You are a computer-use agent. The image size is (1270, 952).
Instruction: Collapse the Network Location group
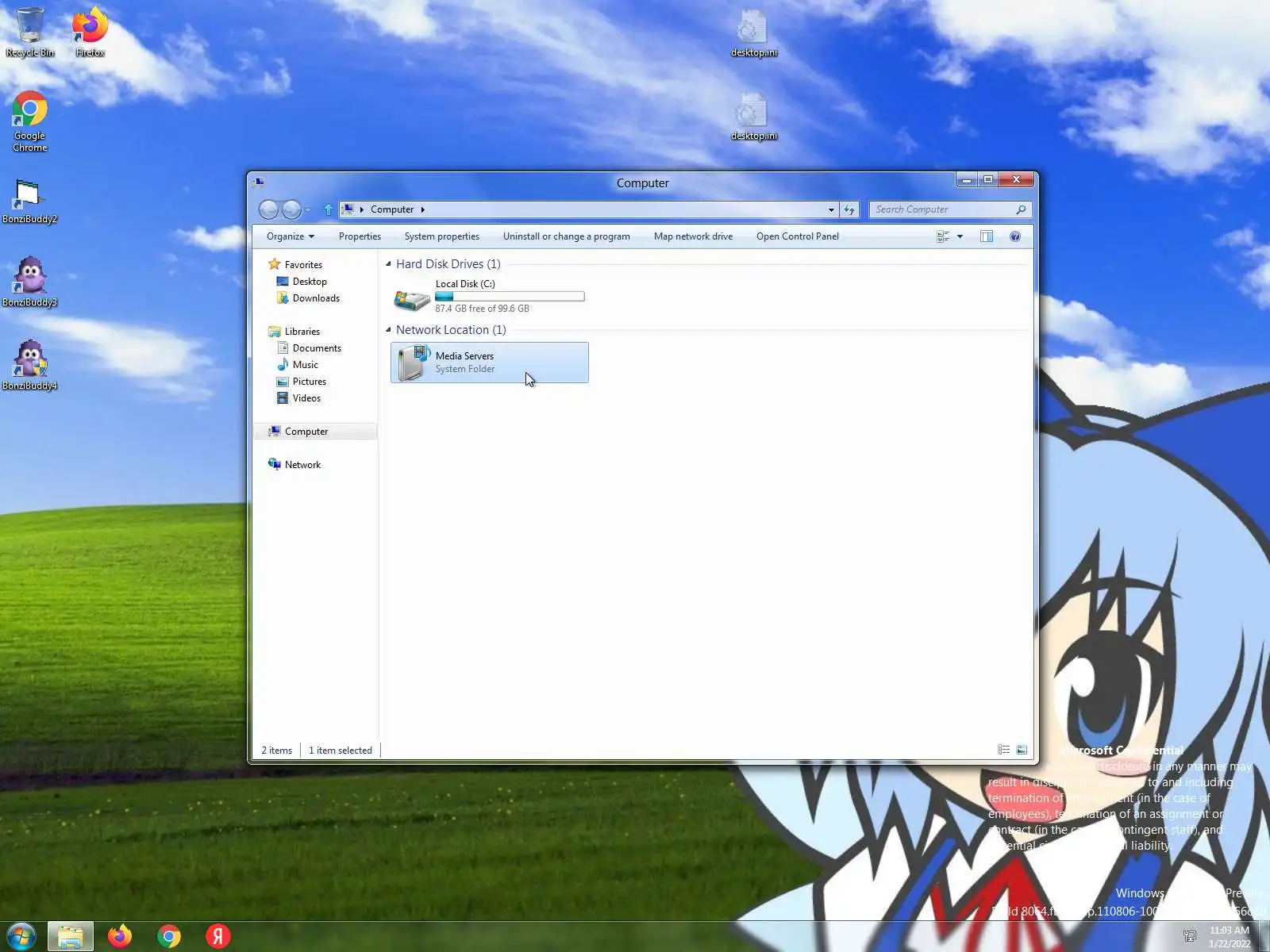pyautogui.click(x=388, y=329)
